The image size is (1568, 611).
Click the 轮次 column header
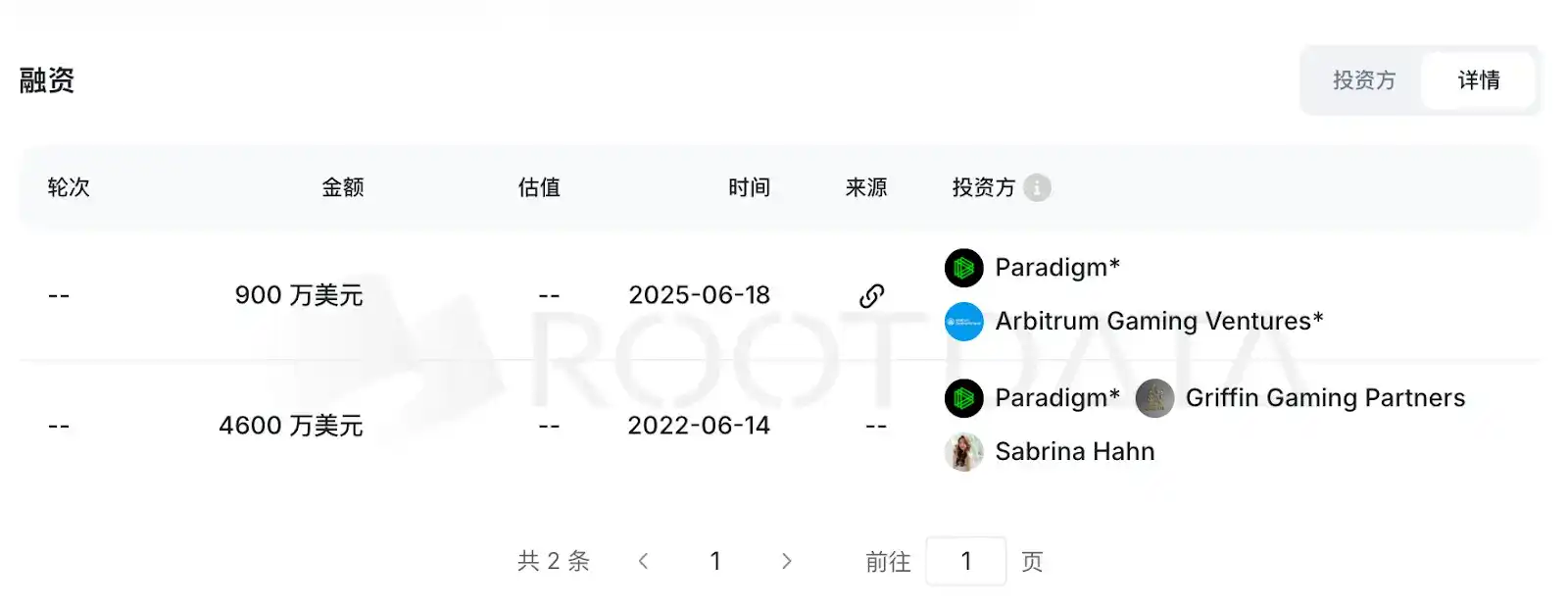click(x=69, y=186)
